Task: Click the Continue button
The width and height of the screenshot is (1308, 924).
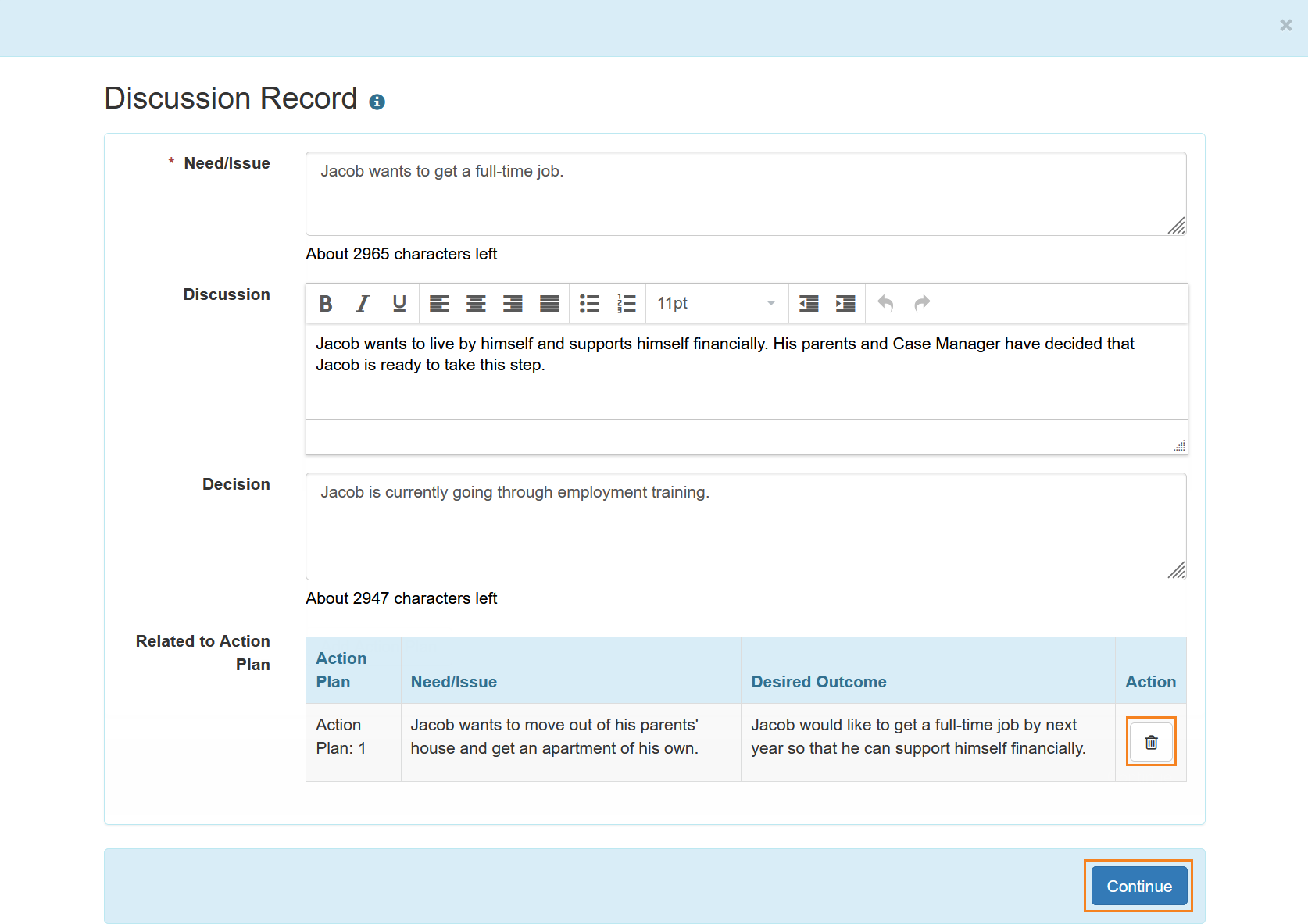Action: (1138, 886)
